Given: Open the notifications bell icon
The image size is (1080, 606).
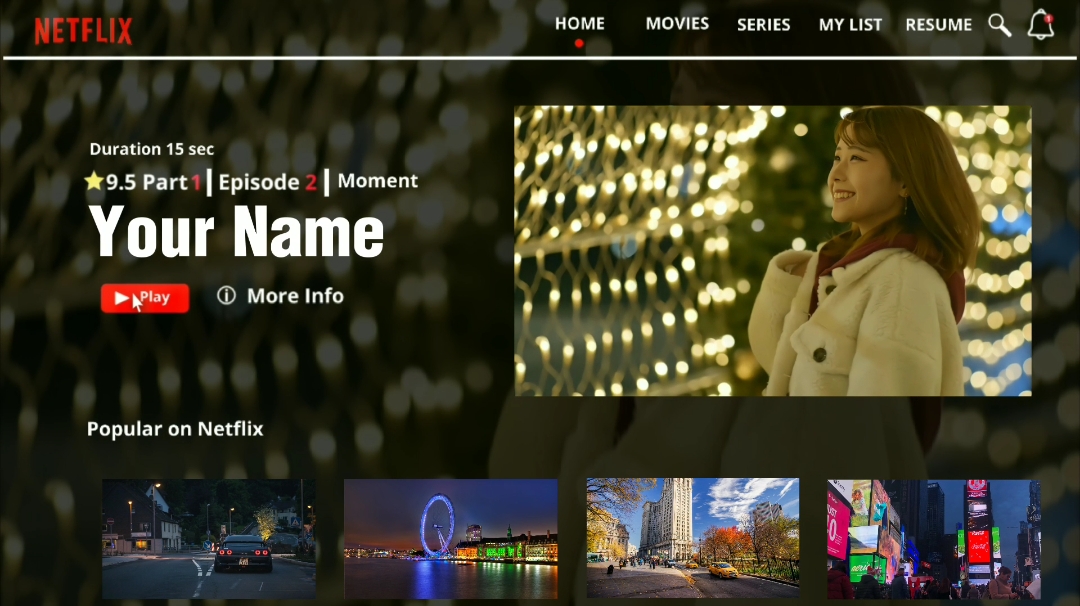Looking at the screenshot, I should point(1041,25).
